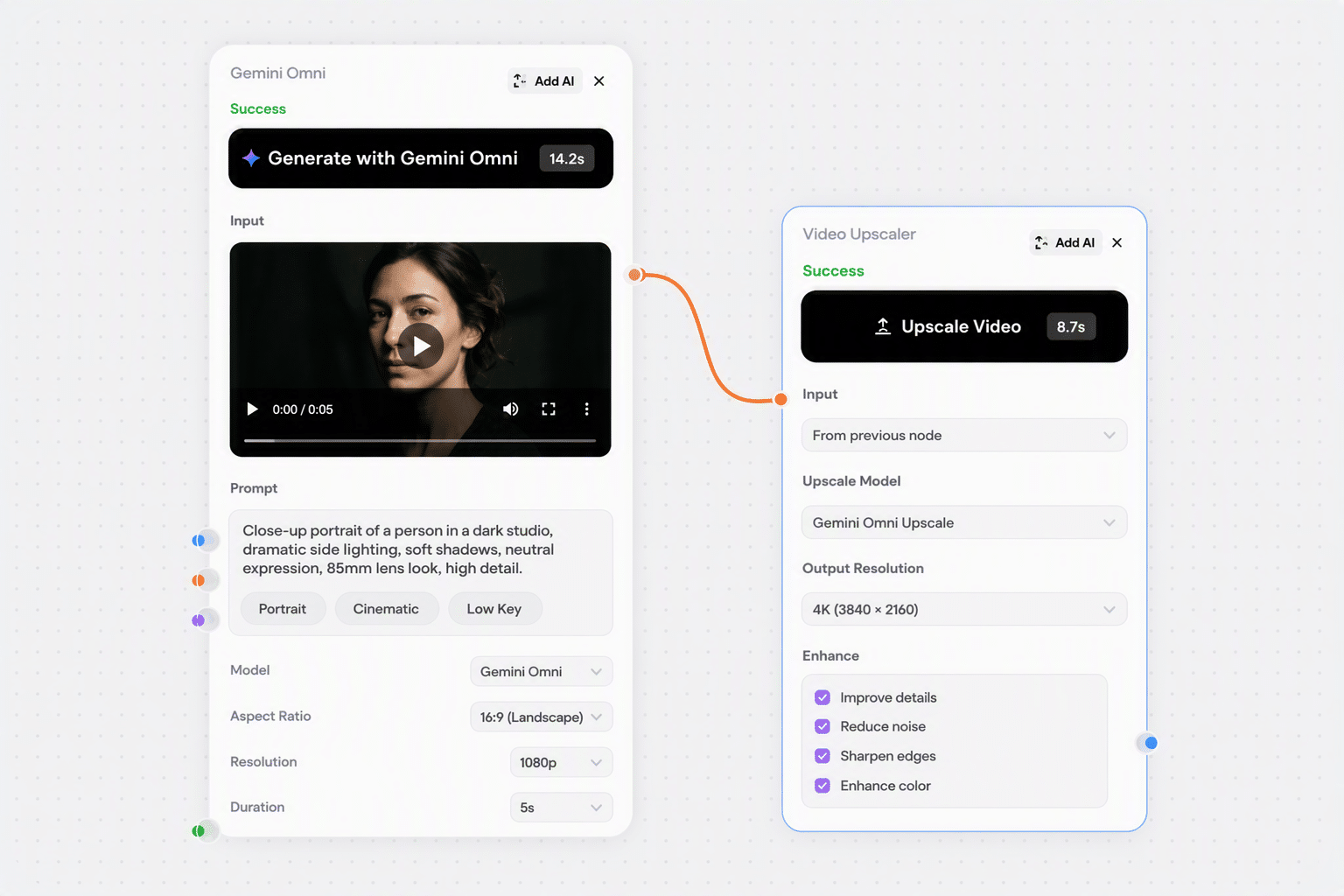Mute the video using the speaker icon
Image resolution: width=1344 pixels, height=896 pixels.
510,409
